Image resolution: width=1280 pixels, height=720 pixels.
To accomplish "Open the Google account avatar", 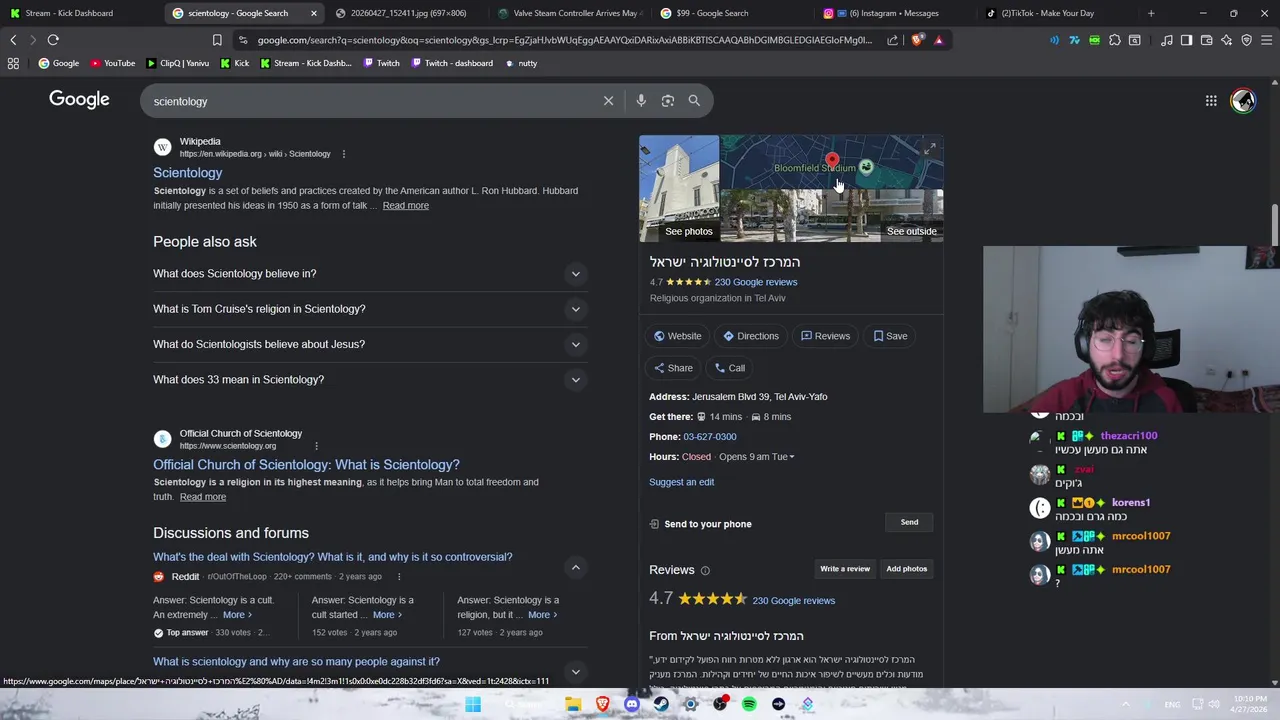I will [x=1243, y=101].
